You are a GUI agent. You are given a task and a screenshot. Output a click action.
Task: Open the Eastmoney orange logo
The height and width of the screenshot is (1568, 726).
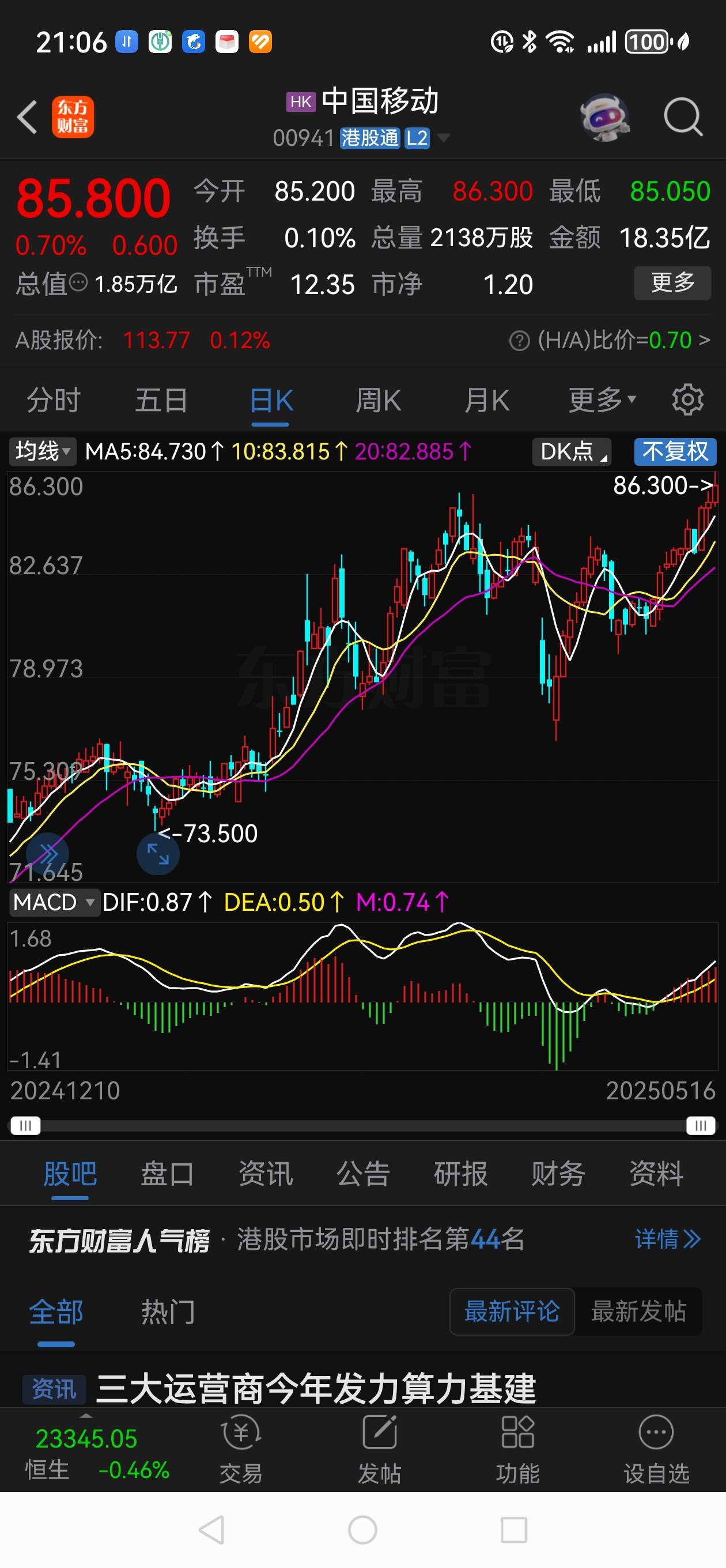pyautogui.click(x=73, y=117)
